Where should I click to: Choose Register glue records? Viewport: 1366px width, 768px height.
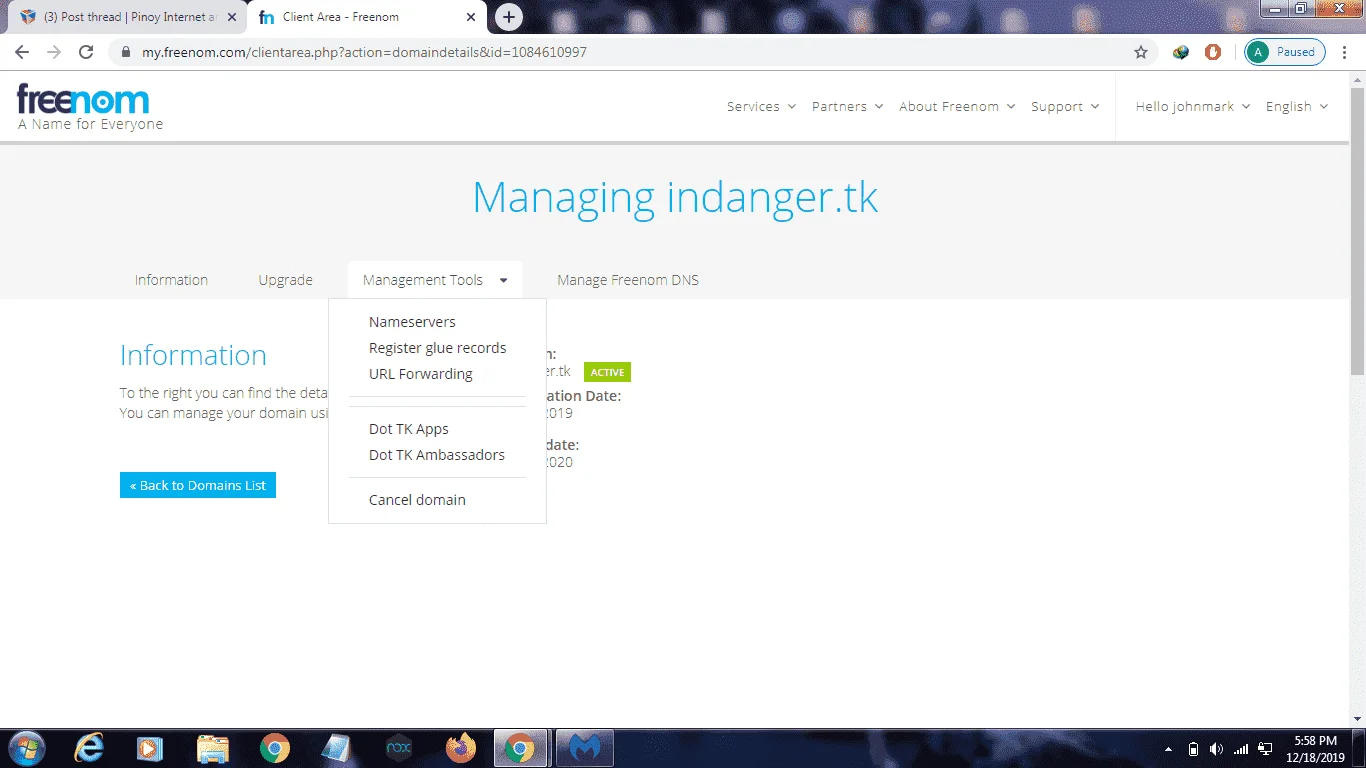click(x=437, y=348)
